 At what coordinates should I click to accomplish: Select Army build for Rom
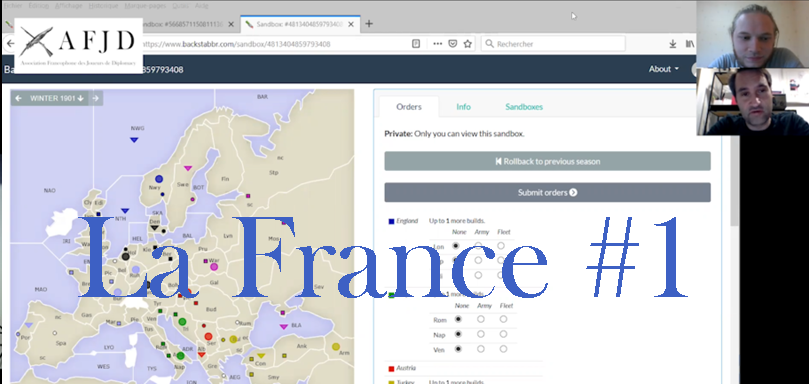[x=481, y=319]
